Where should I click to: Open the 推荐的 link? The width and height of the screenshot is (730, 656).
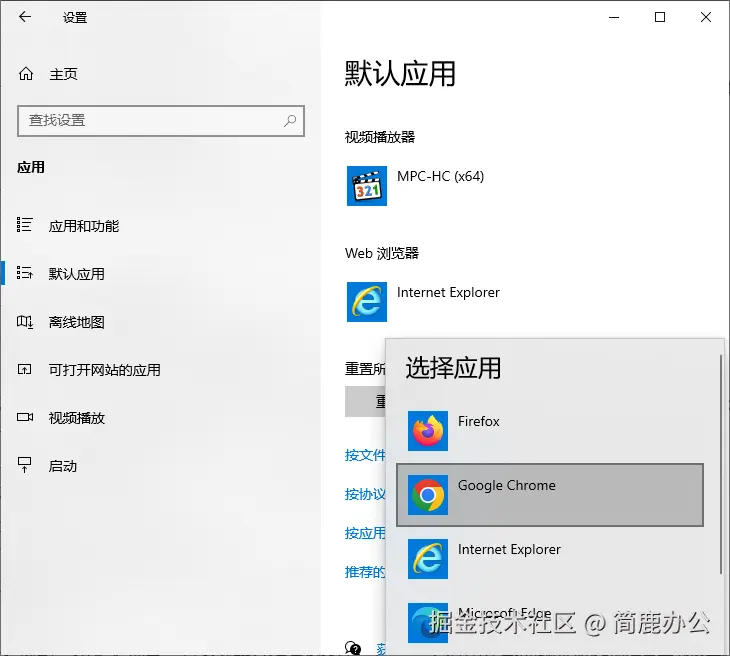click(x=365, y=572)
